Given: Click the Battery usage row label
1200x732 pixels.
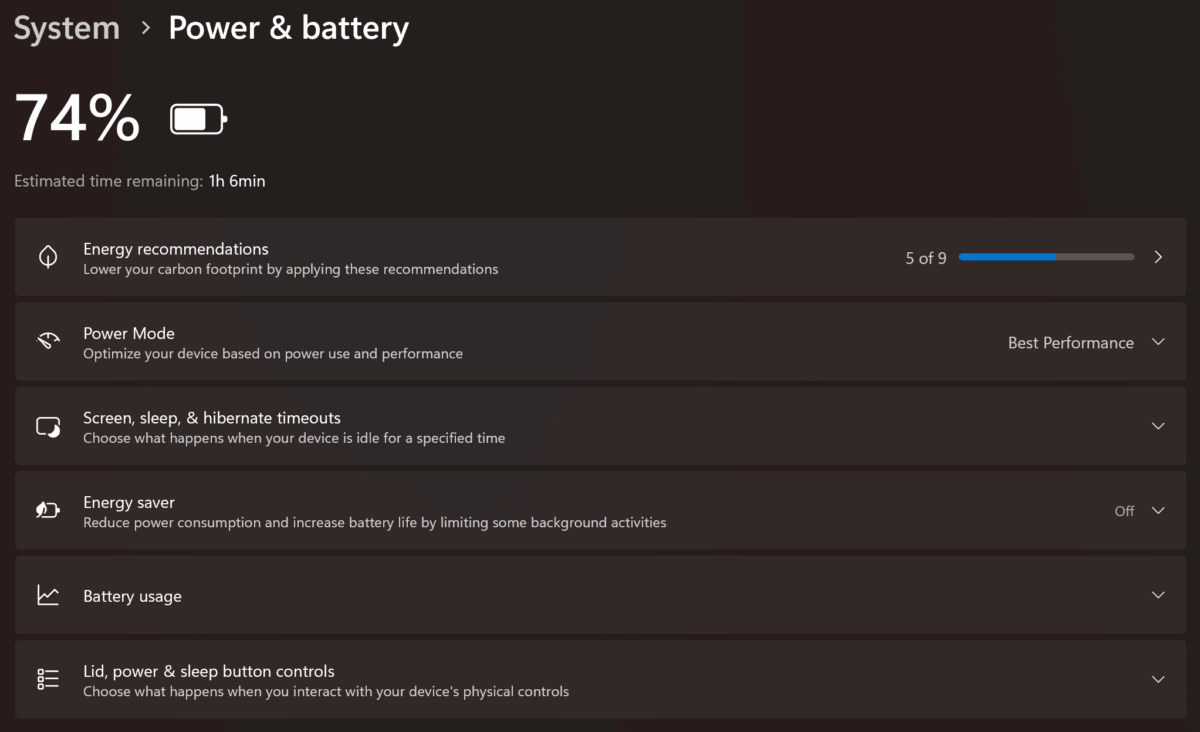Looking at the screenshot, I should pos(132,596).
